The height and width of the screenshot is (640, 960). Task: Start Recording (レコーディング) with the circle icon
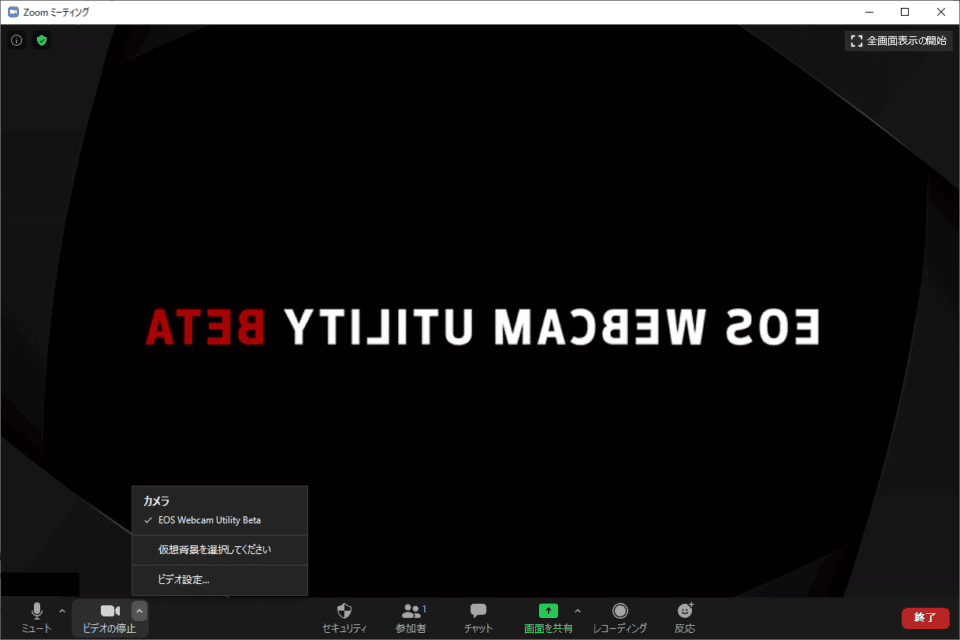coord(620,611)
